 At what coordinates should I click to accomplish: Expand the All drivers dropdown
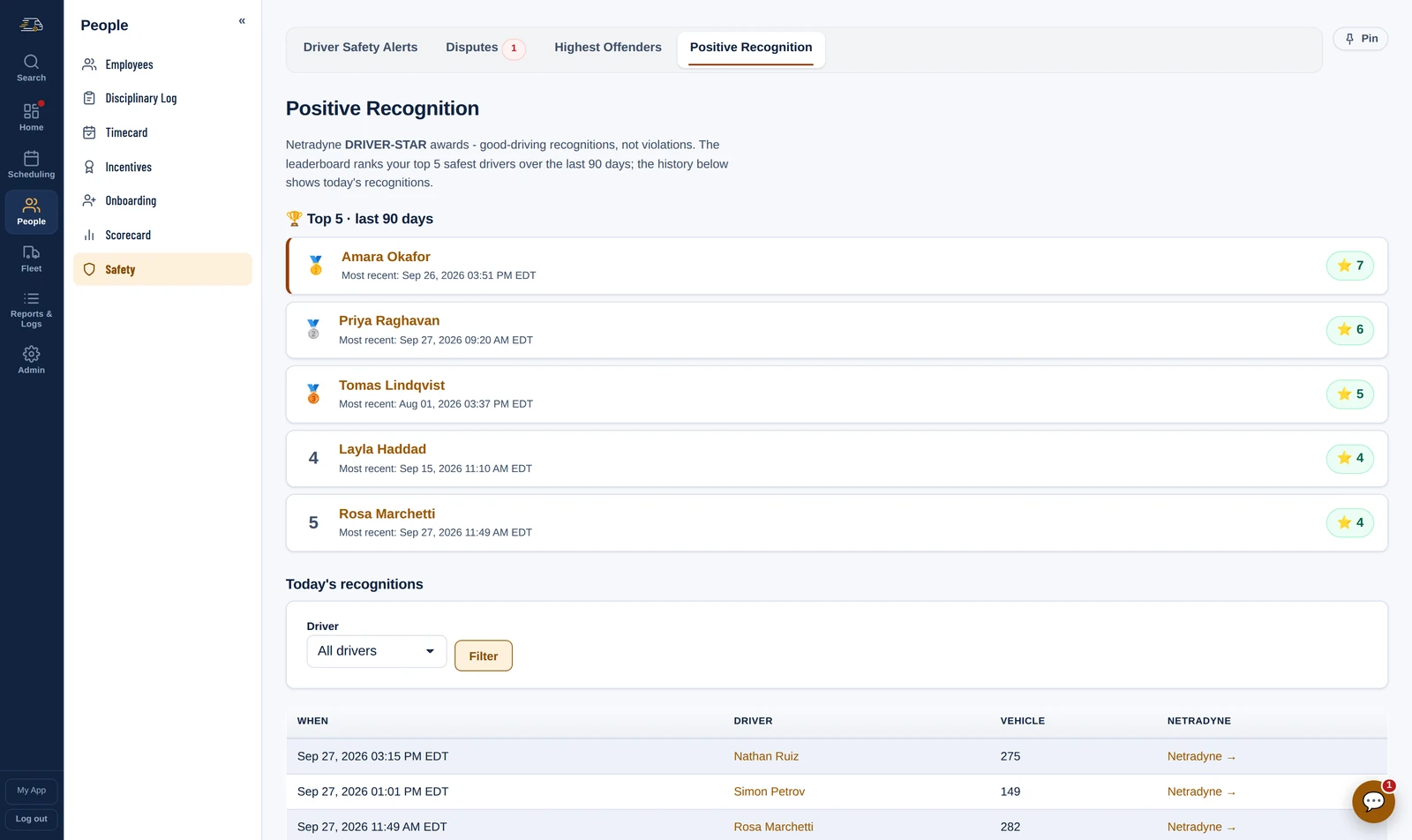(x=377, y=651)
